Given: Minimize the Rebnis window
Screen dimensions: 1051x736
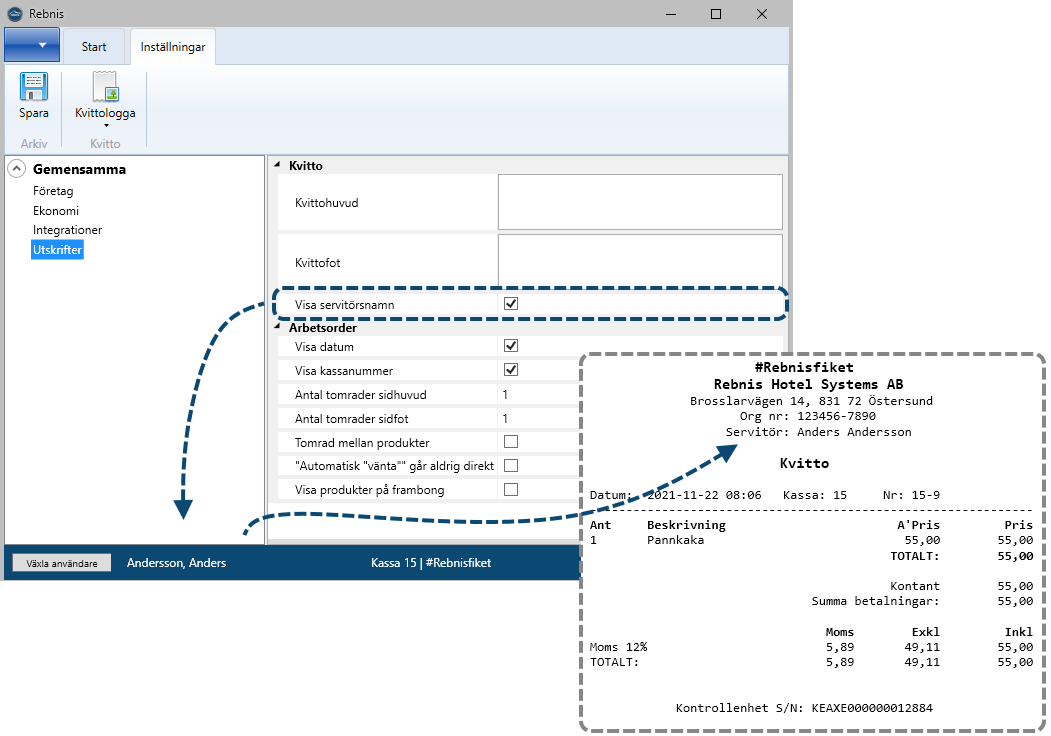Looking at the screenshot, I should 671,13.
